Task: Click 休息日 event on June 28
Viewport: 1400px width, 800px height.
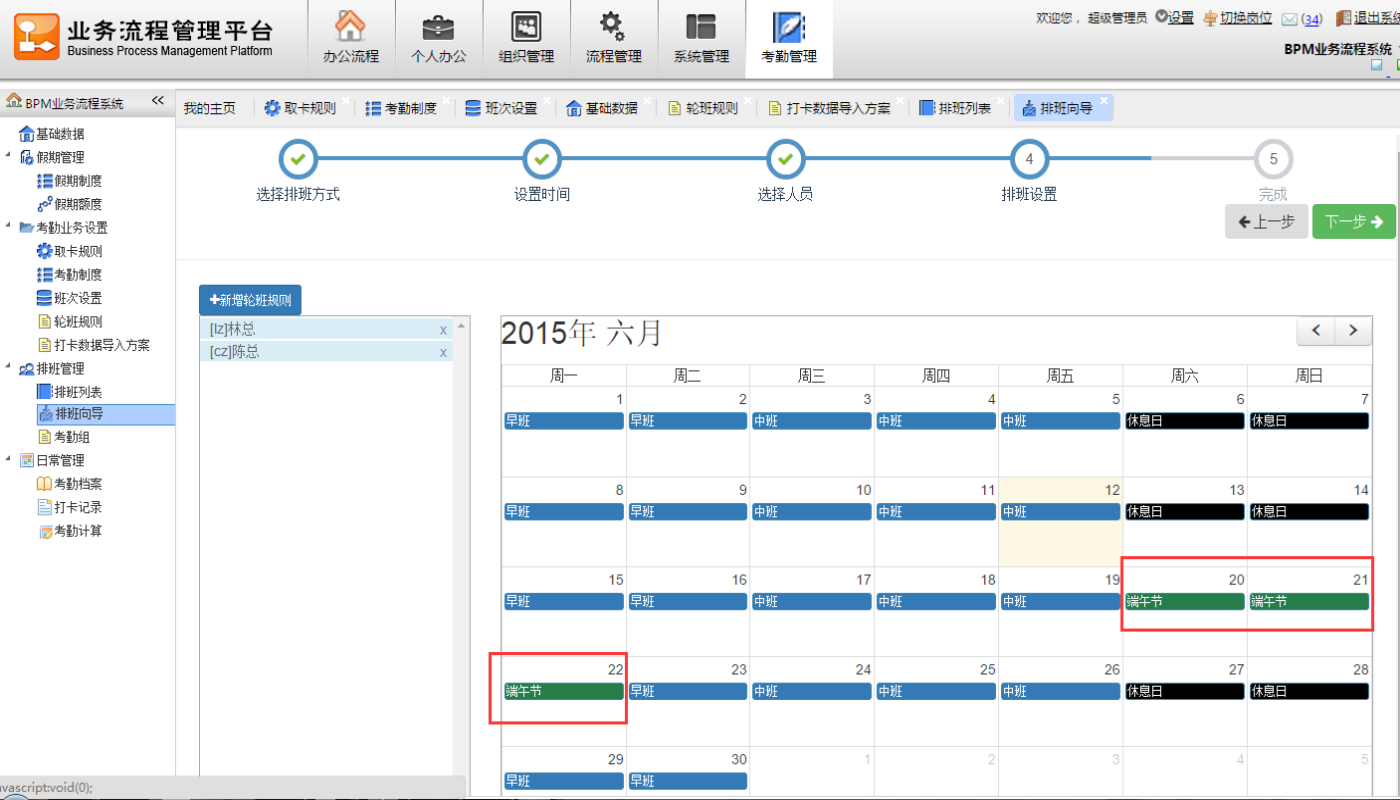Action: tap(1309, 691)
